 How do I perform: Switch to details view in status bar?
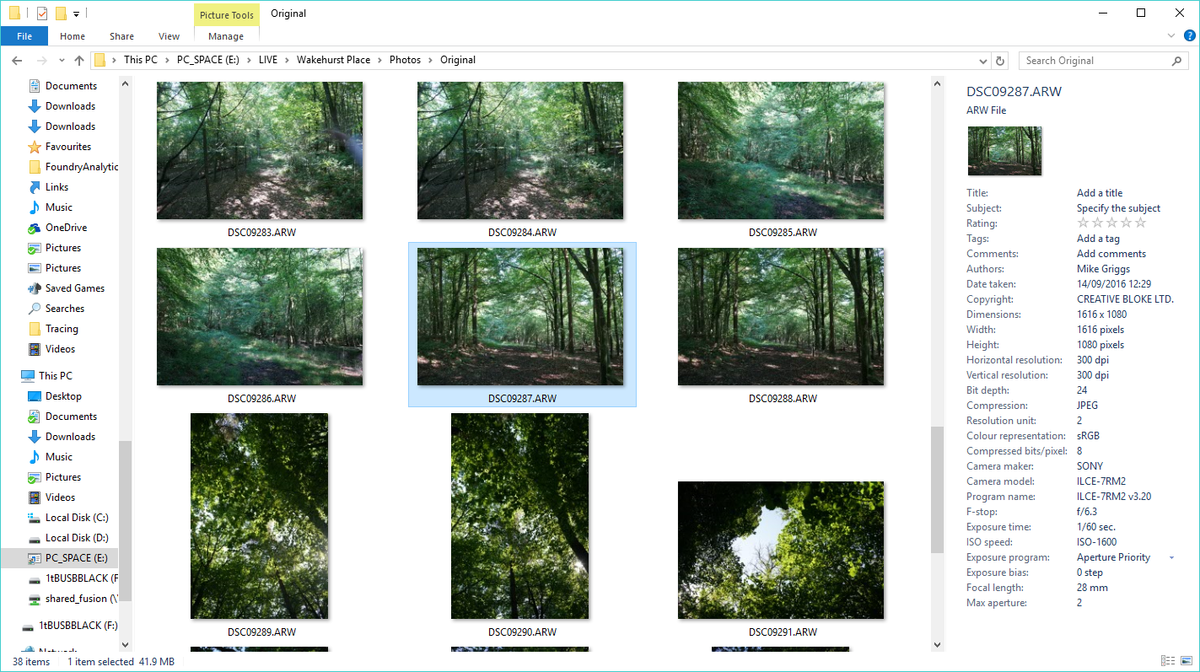click(1168, 660)
